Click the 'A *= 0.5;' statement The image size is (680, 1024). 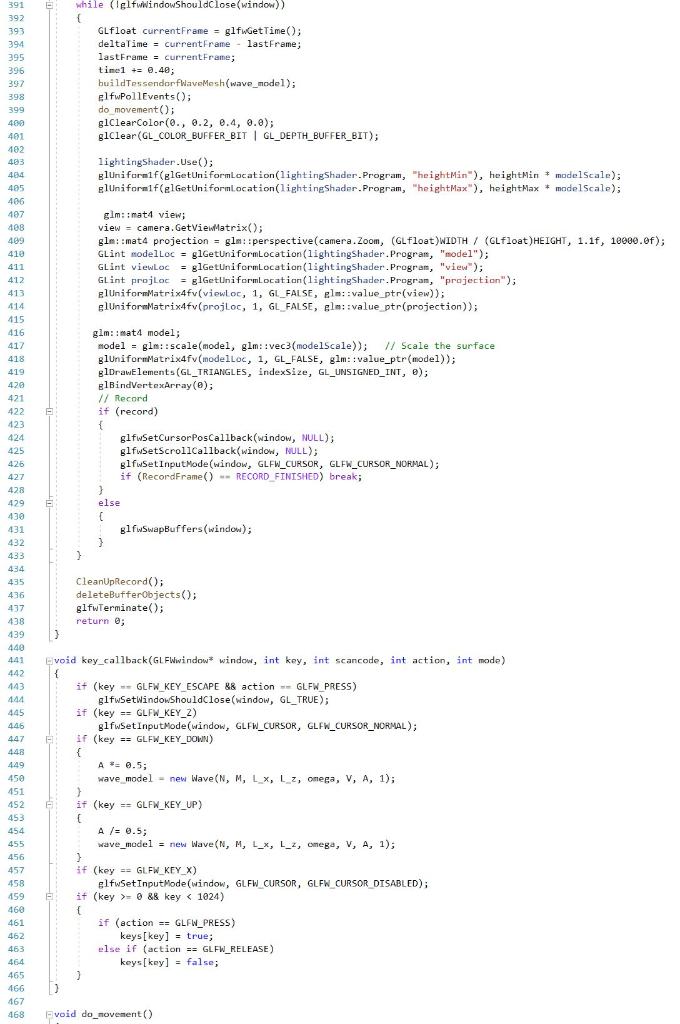point(122,765)
